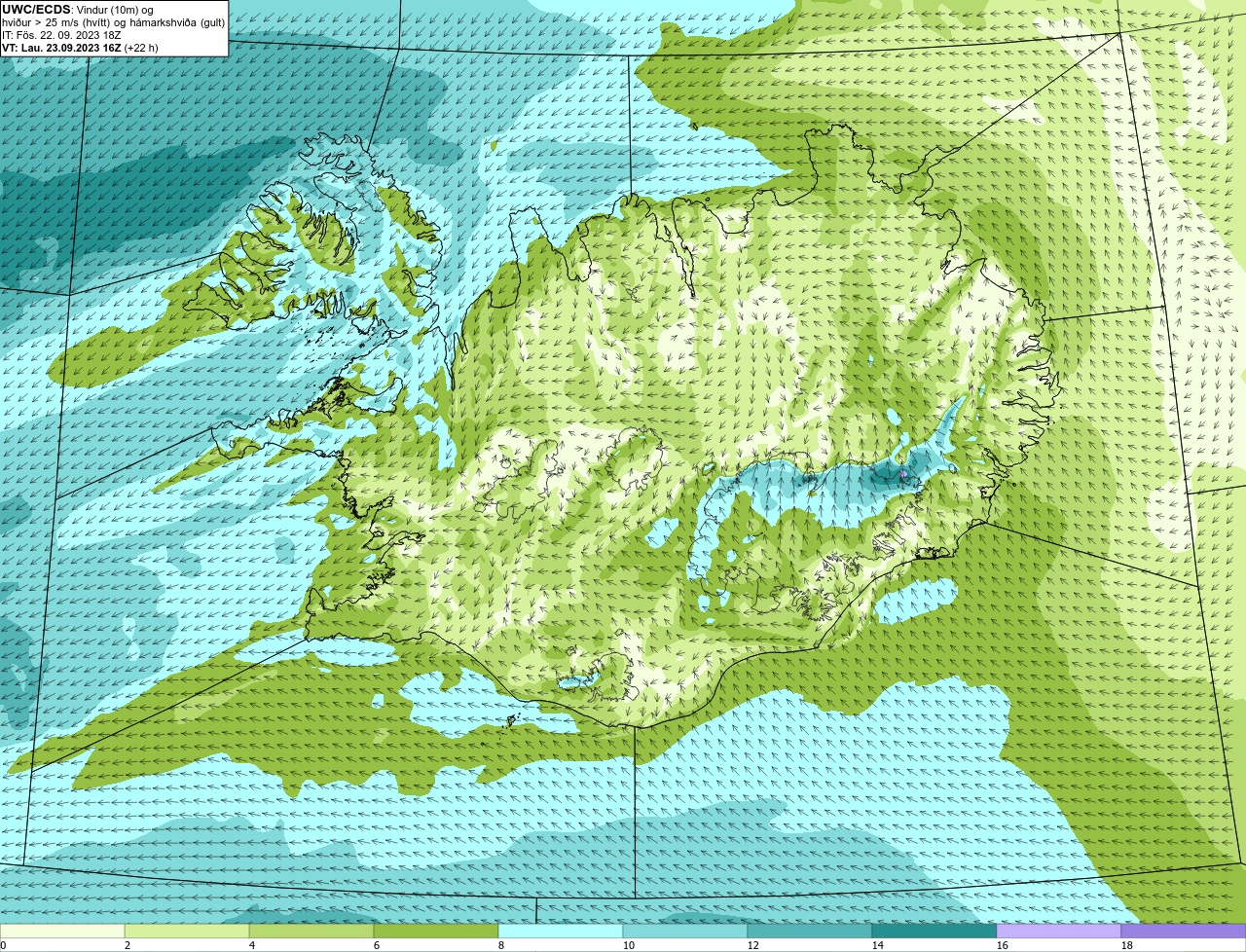Click the light teal 10–12 m/s legend swatch
The width and height of the screenshot is (1246, 952).
point(685,931)
